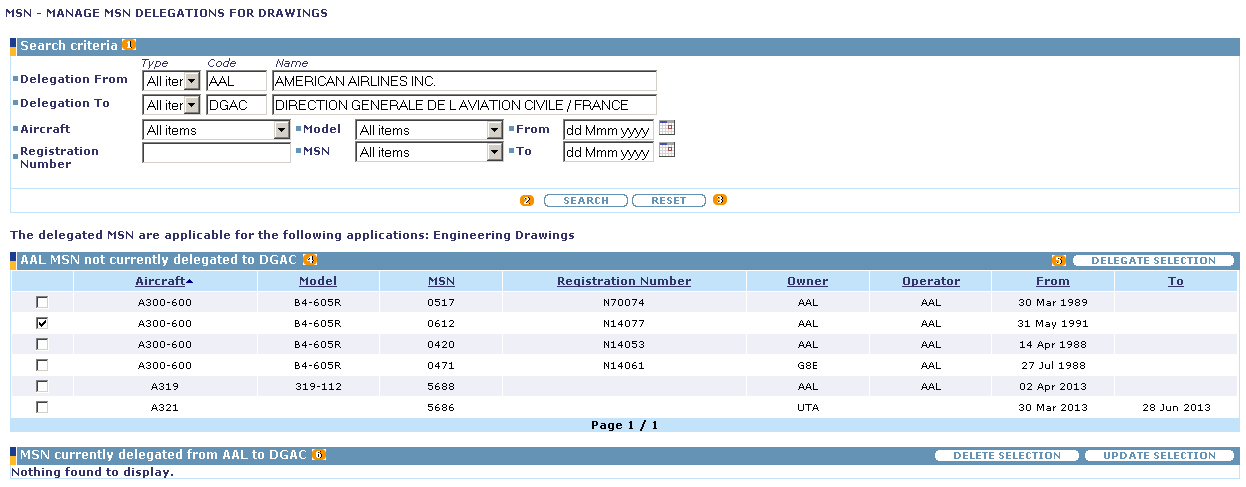
Task: Click date cell 28 Jun 2013
Action: pos(1176,407)
